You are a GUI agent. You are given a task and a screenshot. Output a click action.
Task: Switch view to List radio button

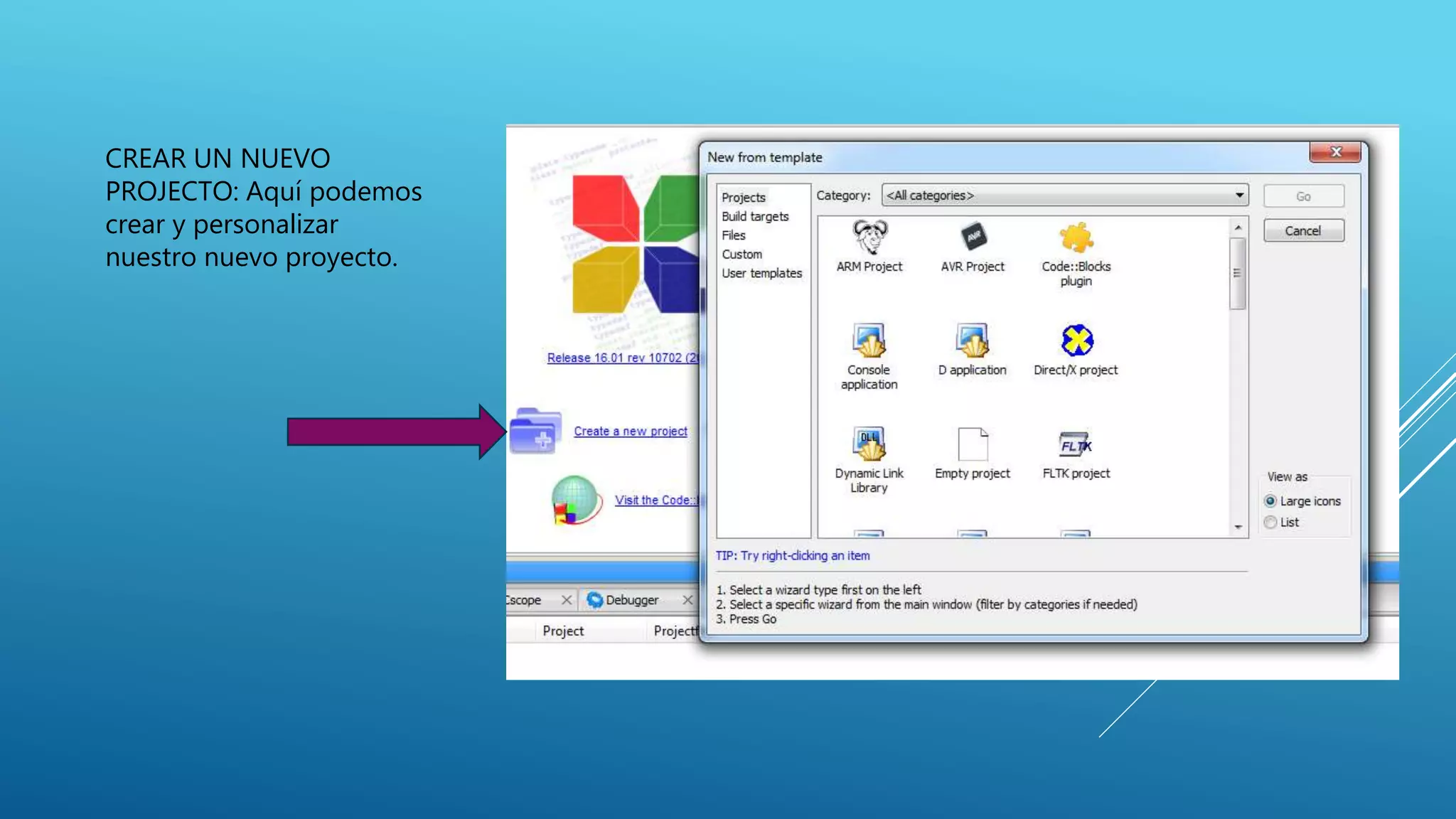[1270, 523]
